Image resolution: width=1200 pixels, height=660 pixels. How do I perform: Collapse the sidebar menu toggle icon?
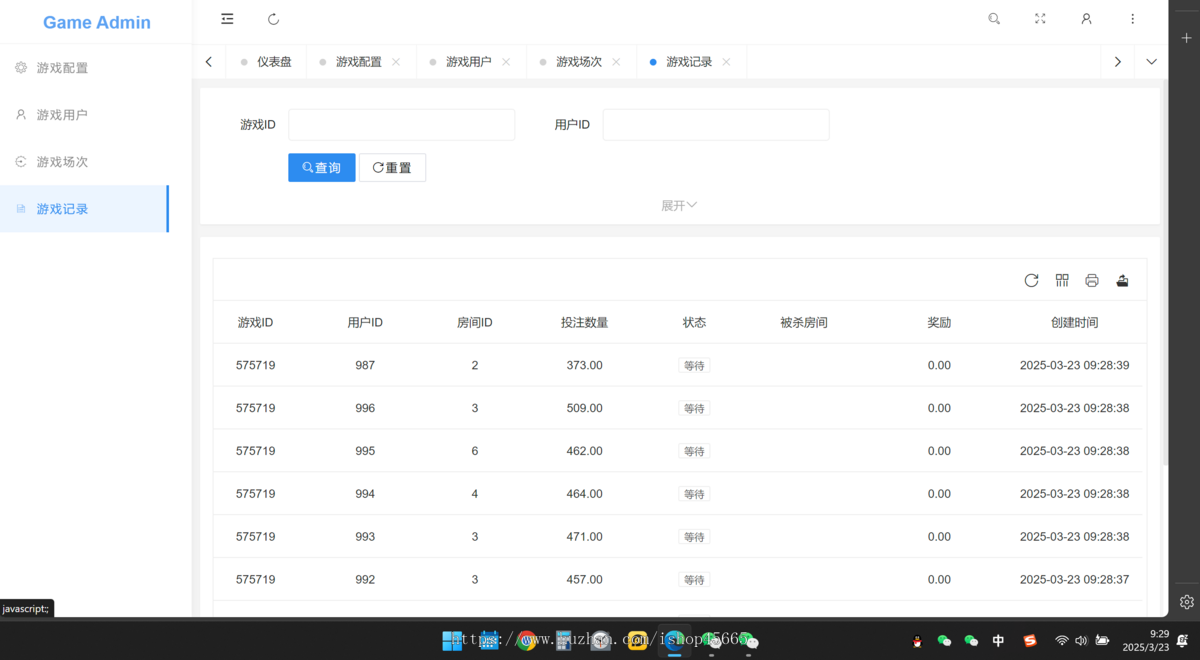(x=227, y=19)
